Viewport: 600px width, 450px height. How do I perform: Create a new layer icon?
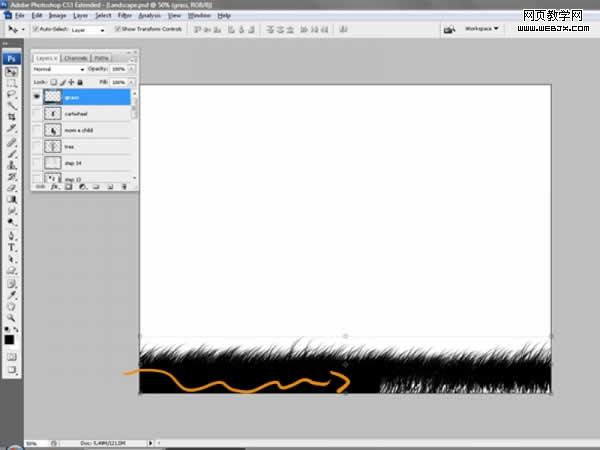coord(110,187)
